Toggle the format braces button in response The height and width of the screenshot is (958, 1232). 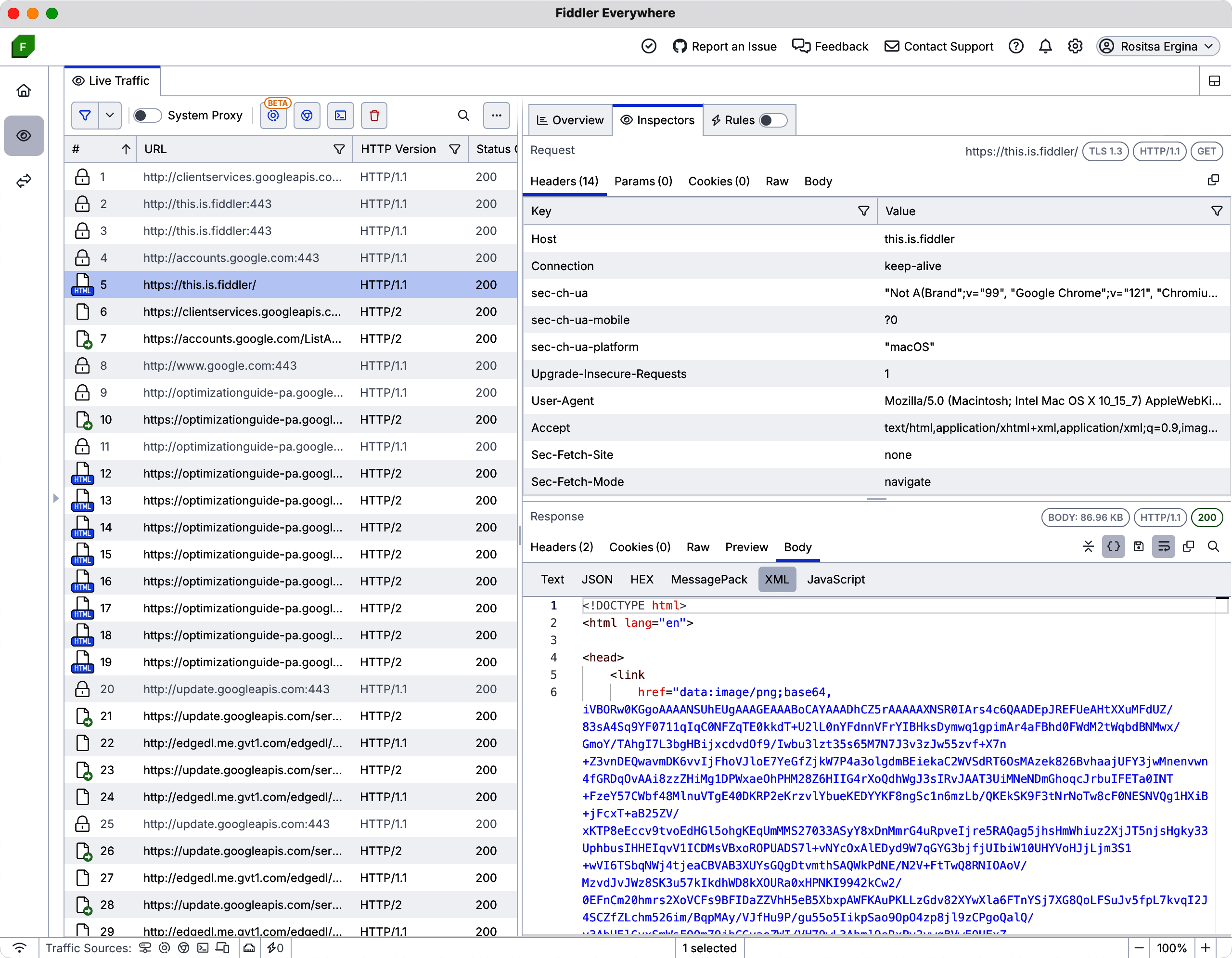[x=1114, y=547]
